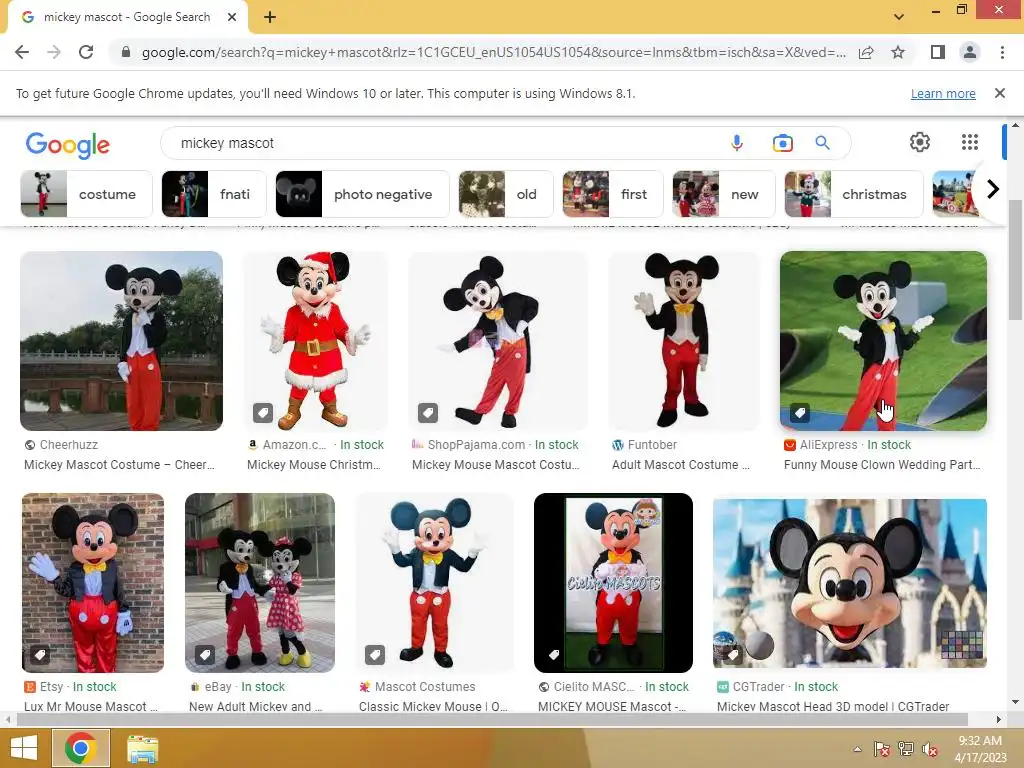Start a voice search with the microphone
1024x768 pixels.
[737, 143]
